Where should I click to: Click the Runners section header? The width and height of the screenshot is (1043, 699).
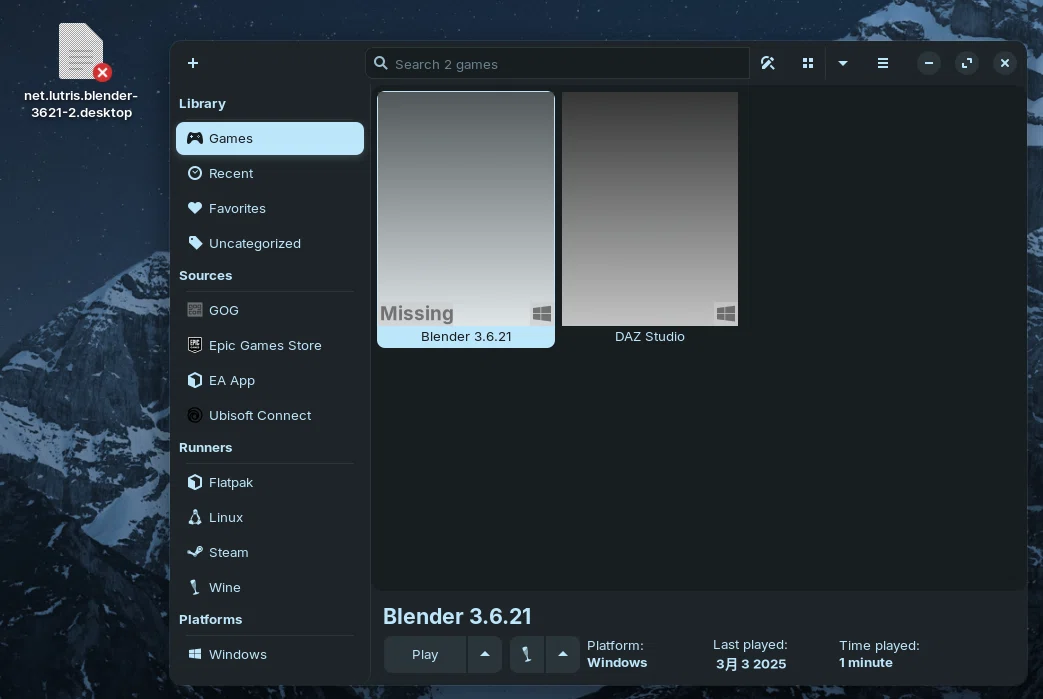[x=206, y=448]
